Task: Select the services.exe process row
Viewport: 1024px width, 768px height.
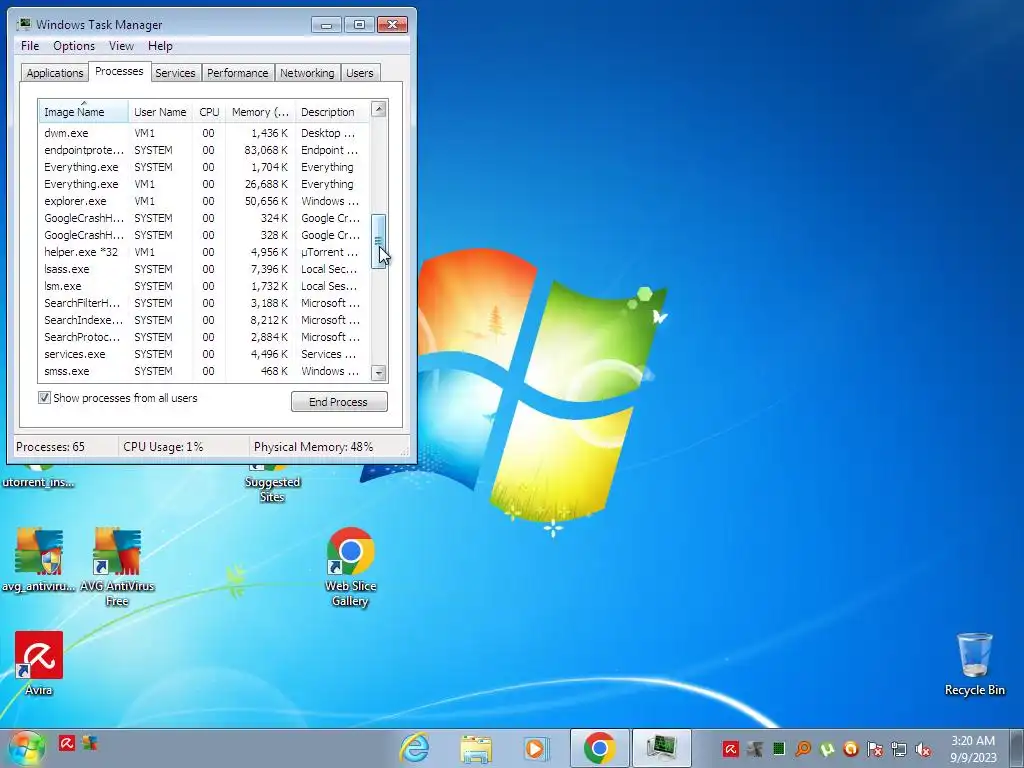Action: [204, 354]
